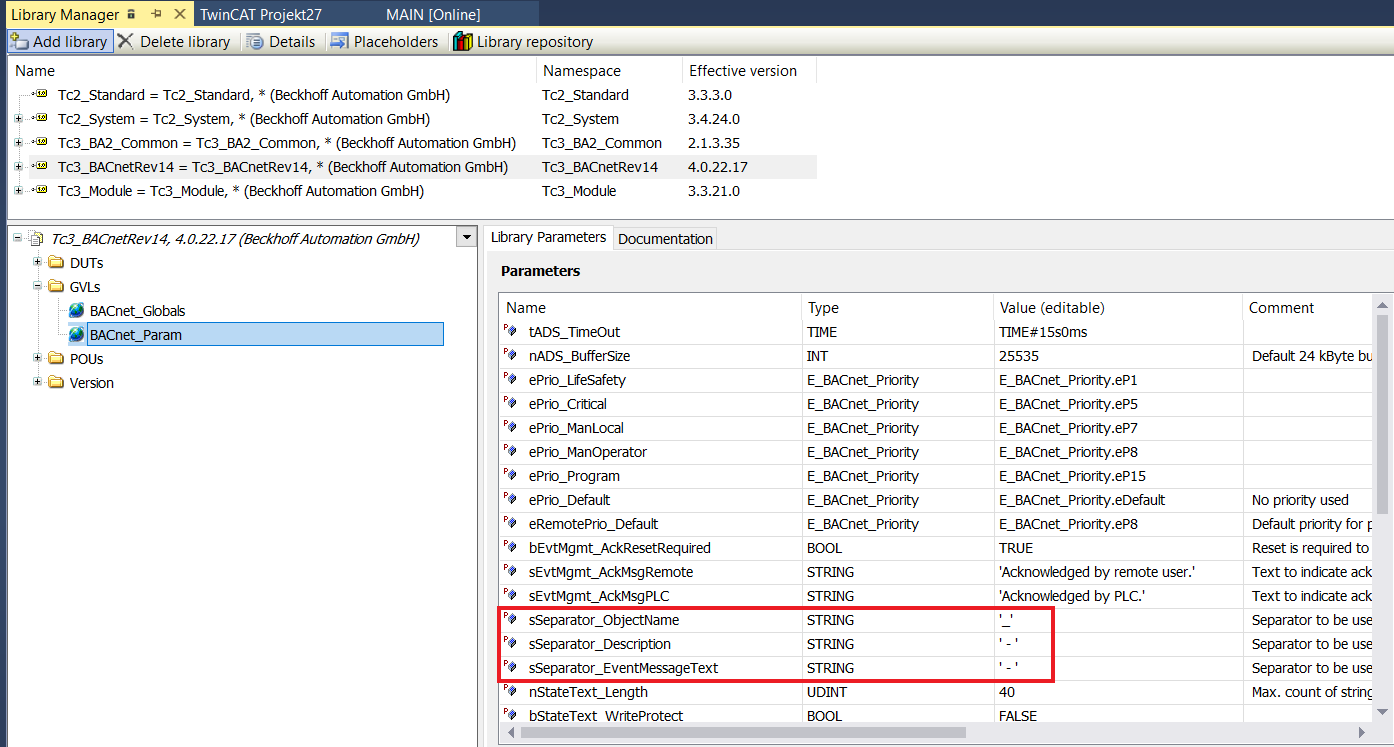Expand the Tc3_Module library row
This screenshot has height=747, width=1394.
19,191
